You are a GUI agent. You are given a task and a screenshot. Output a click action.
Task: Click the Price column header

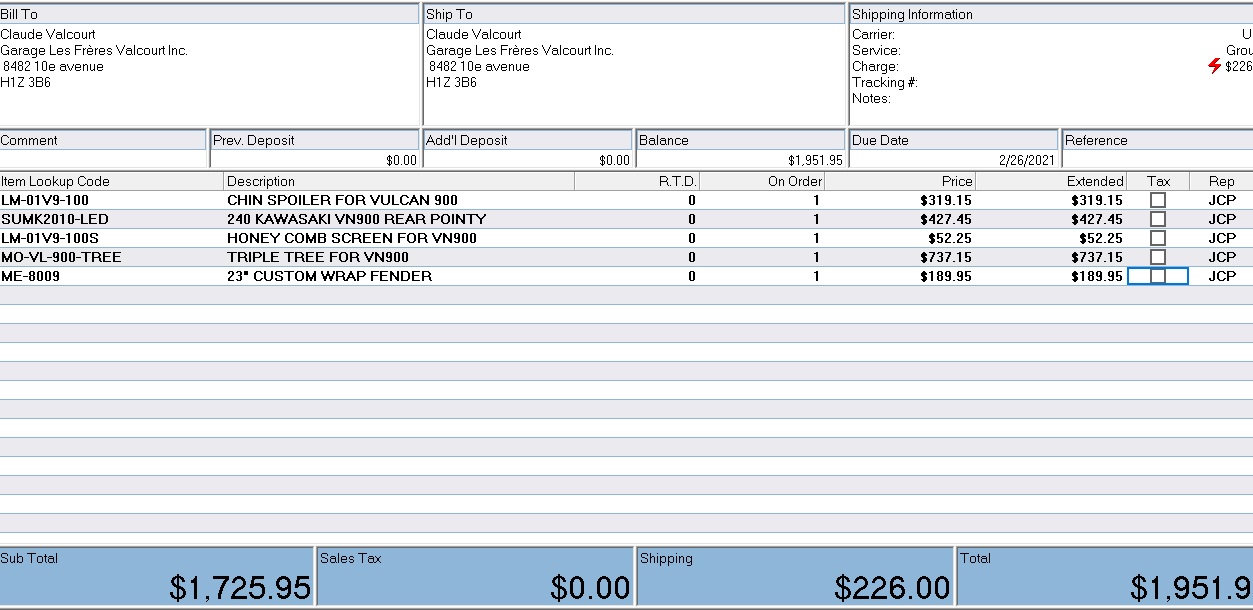[900, 181]
